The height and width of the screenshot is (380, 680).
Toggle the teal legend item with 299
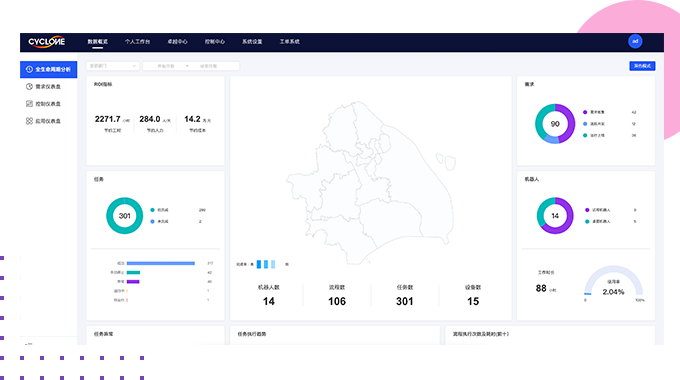[x=178, y=210]
